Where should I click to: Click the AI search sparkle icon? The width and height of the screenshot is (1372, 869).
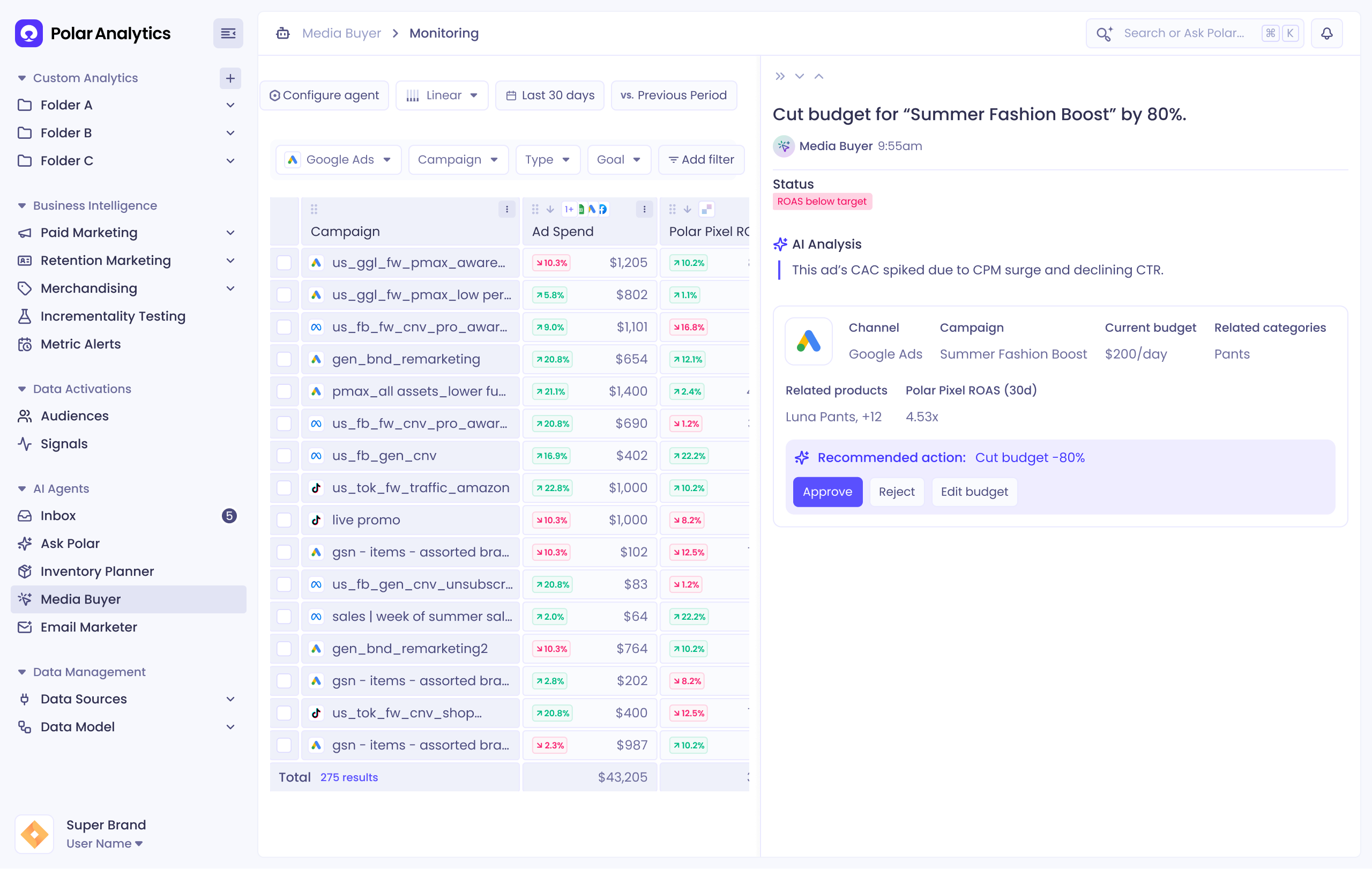(1104, 34)
